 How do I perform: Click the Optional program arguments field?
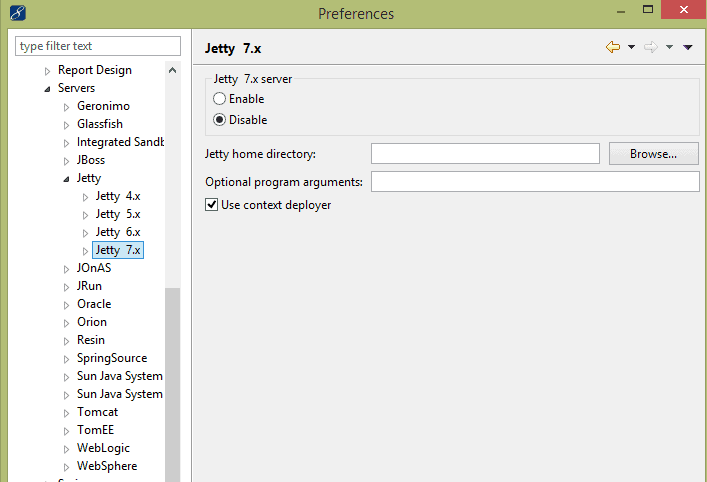[535, 182]
